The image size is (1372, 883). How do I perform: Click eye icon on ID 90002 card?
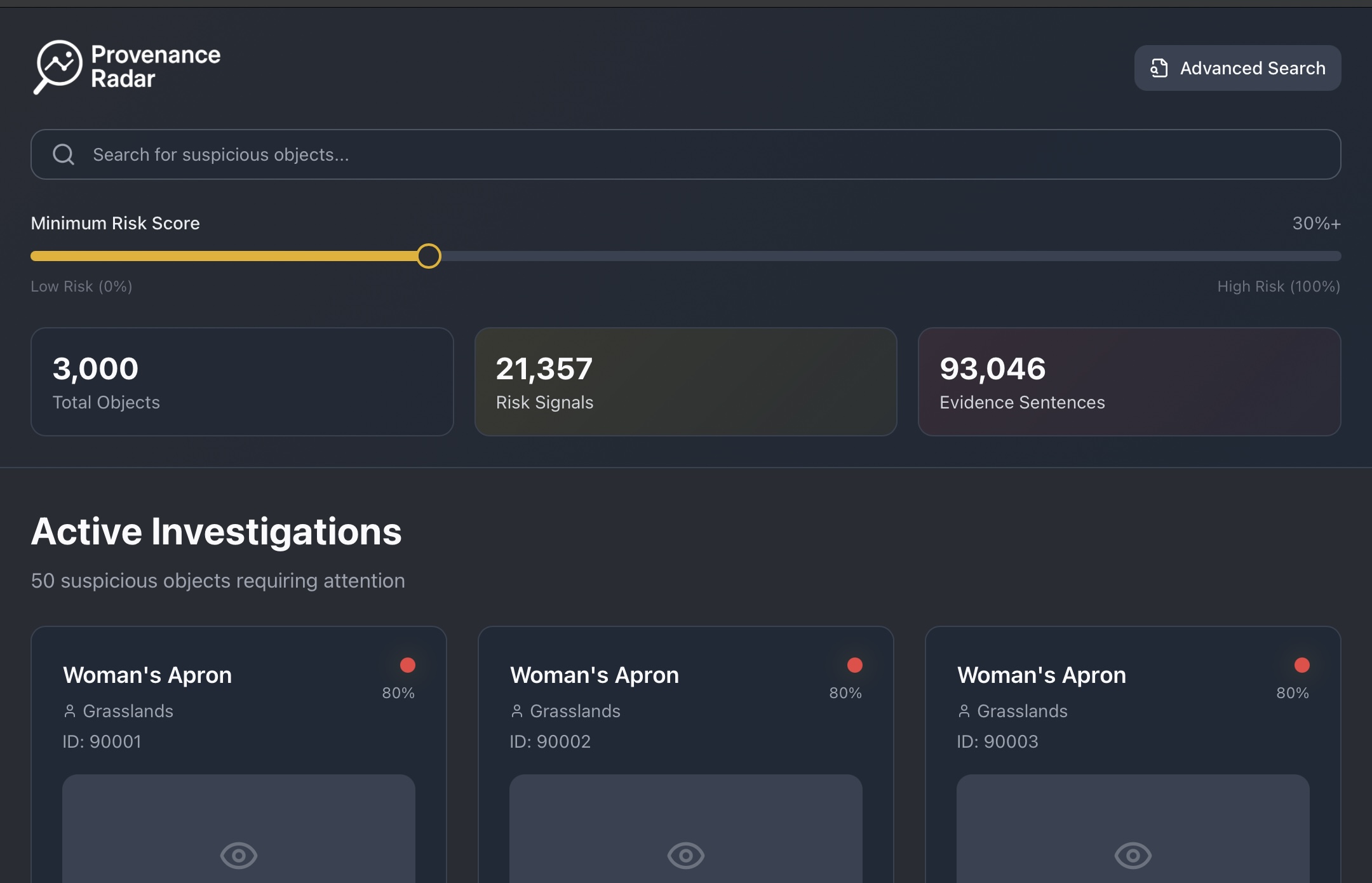click(x=686, y=855)
